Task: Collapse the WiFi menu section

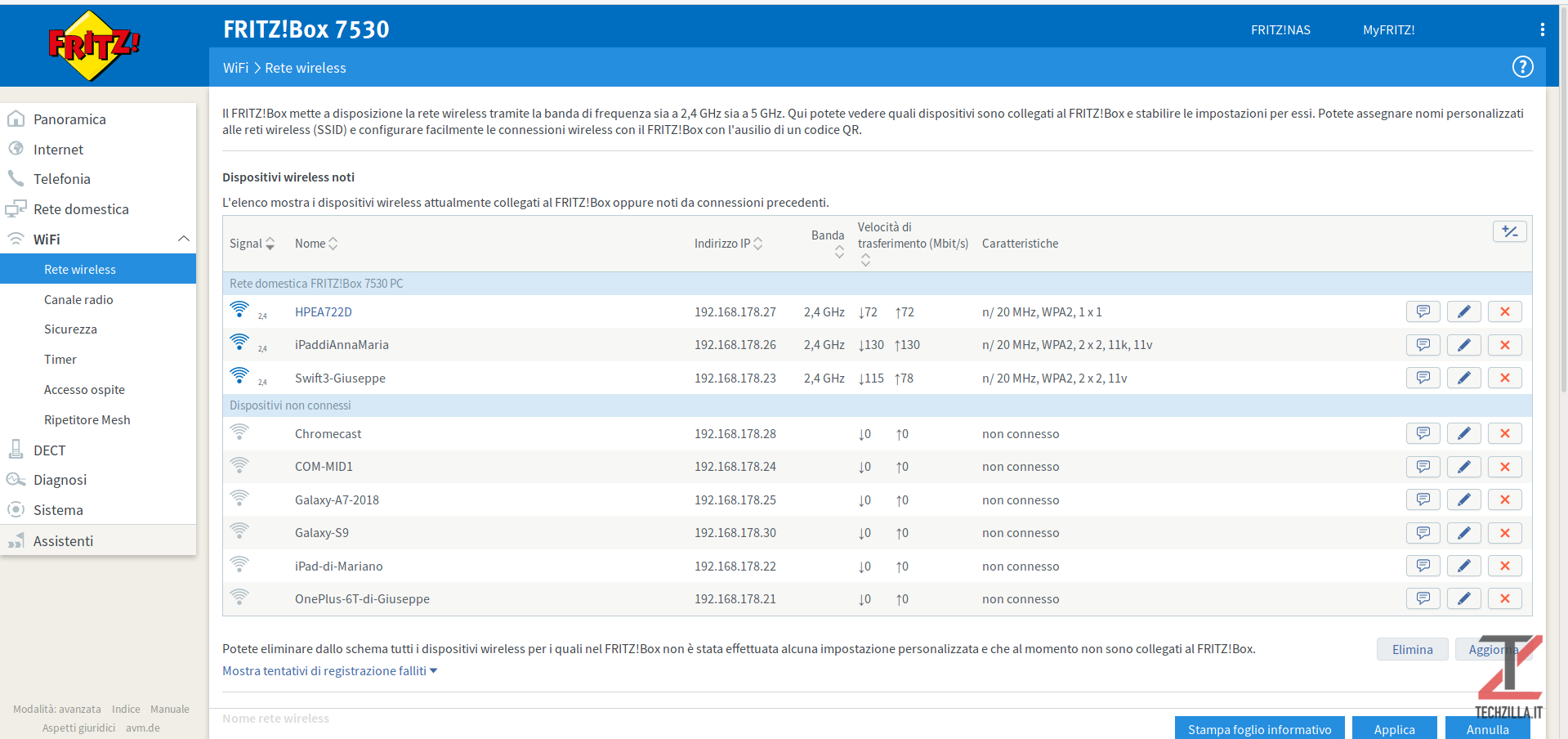Action: click(183, 239)
